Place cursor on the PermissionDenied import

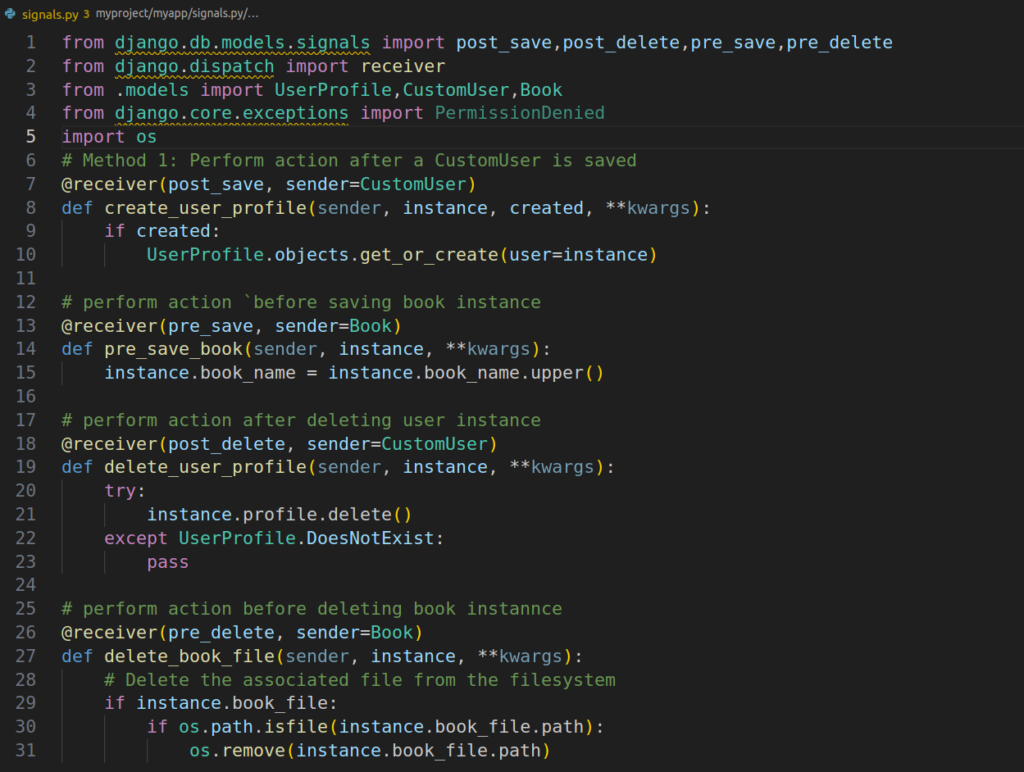[519, 113]
